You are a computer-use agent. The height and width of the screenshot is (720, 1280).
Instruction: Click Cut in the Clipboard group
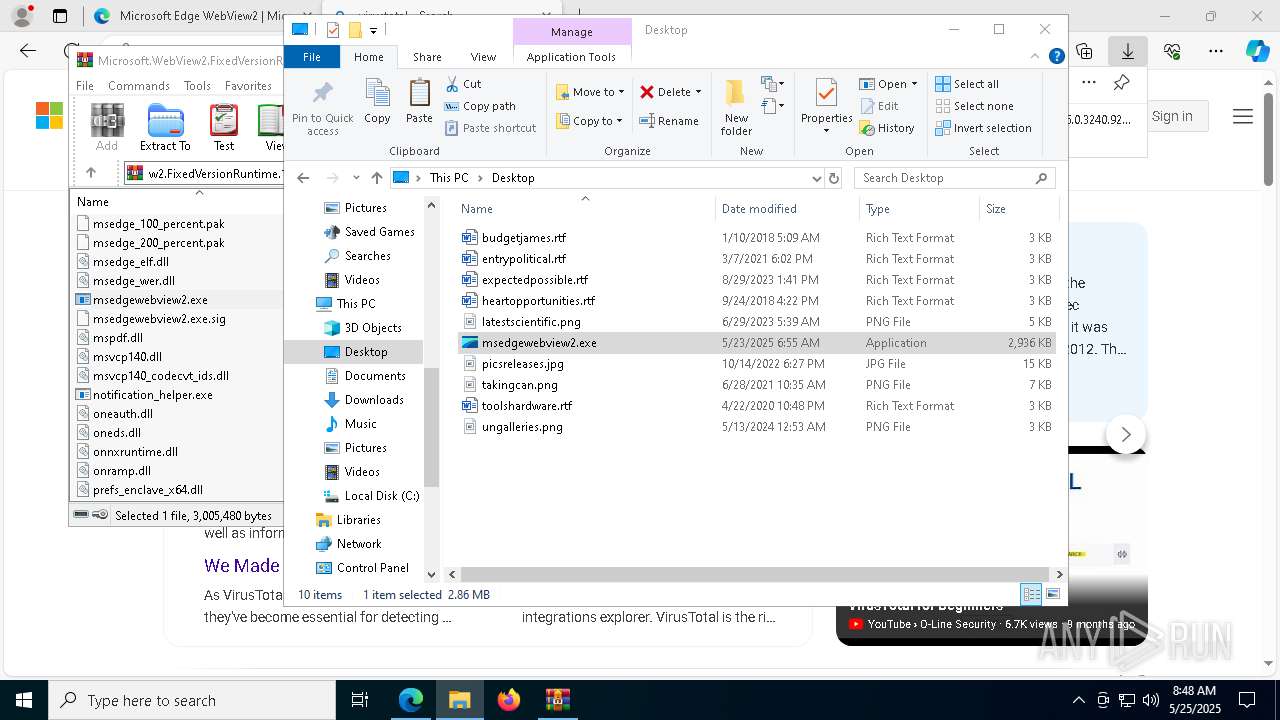pyautogui.click(x=463, y=84)
